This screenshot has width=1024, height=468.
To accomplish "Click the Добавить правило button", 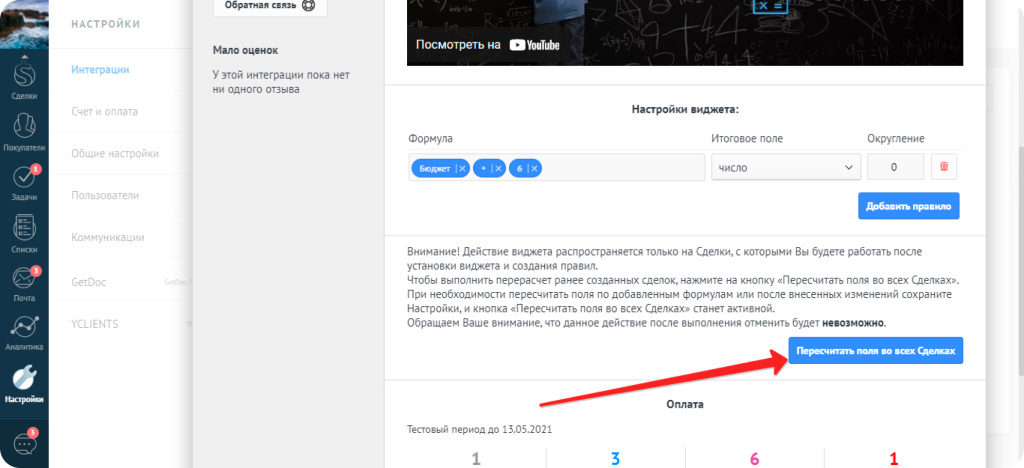I will point(908,206).
